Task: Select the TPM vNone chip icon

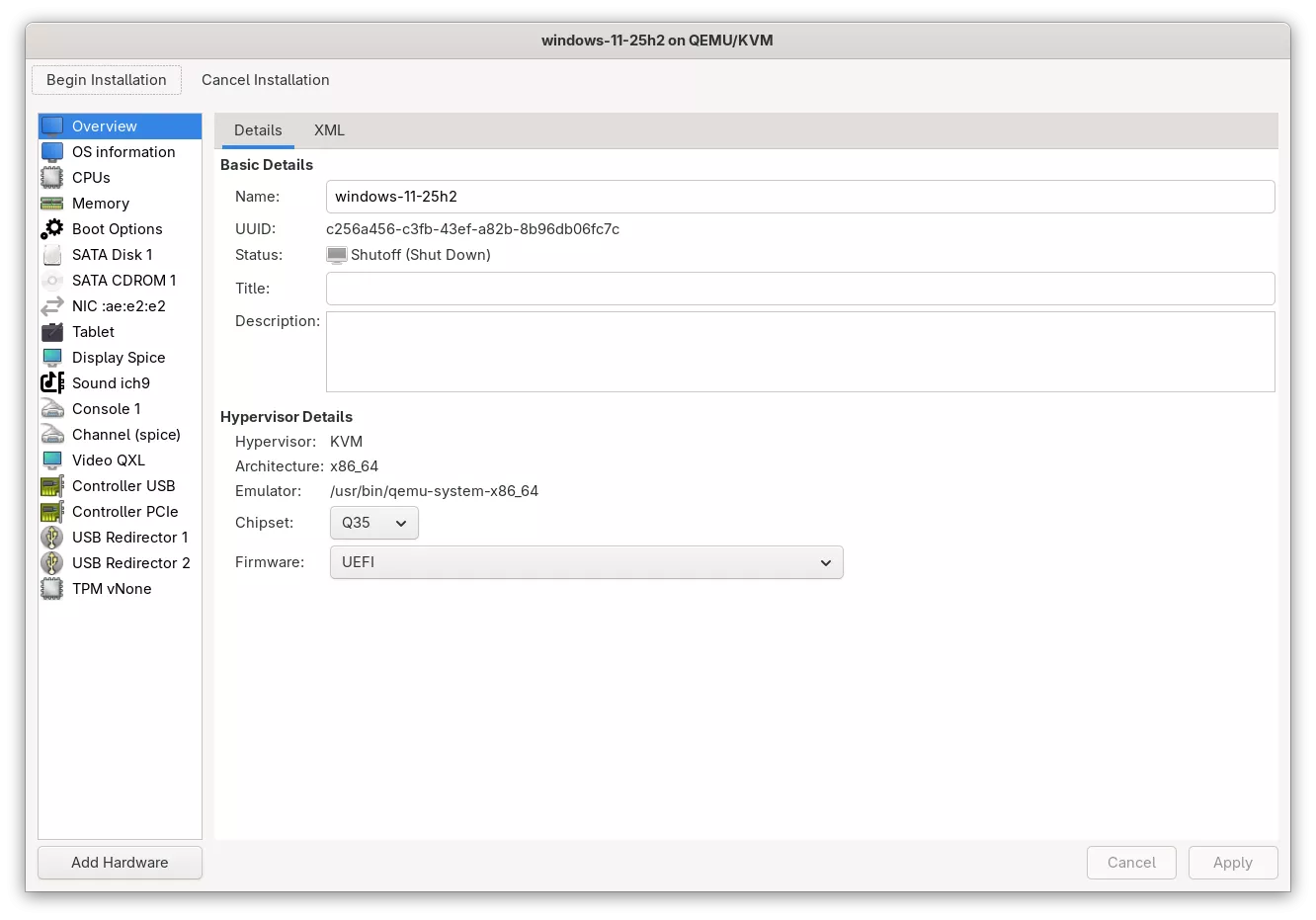Action: tap(52, 589)
